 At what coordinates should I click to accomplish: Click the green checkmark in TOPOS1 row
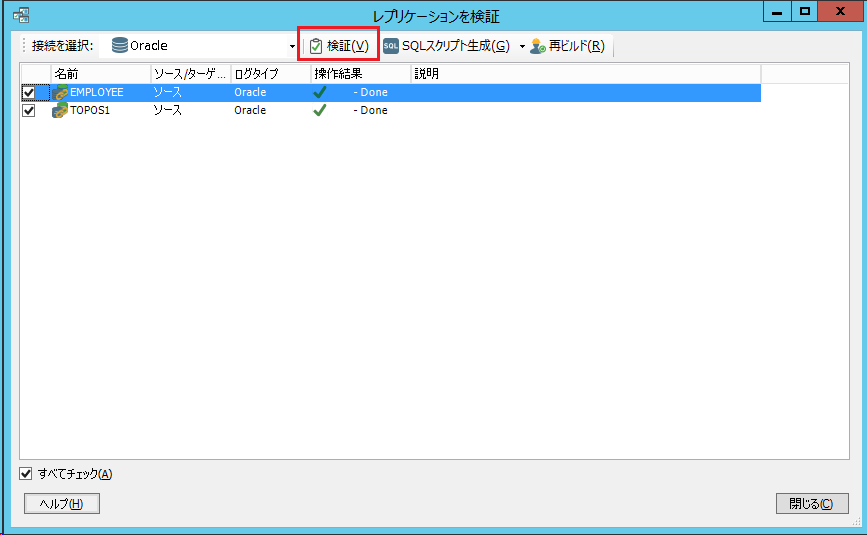[x=320, y=110]
